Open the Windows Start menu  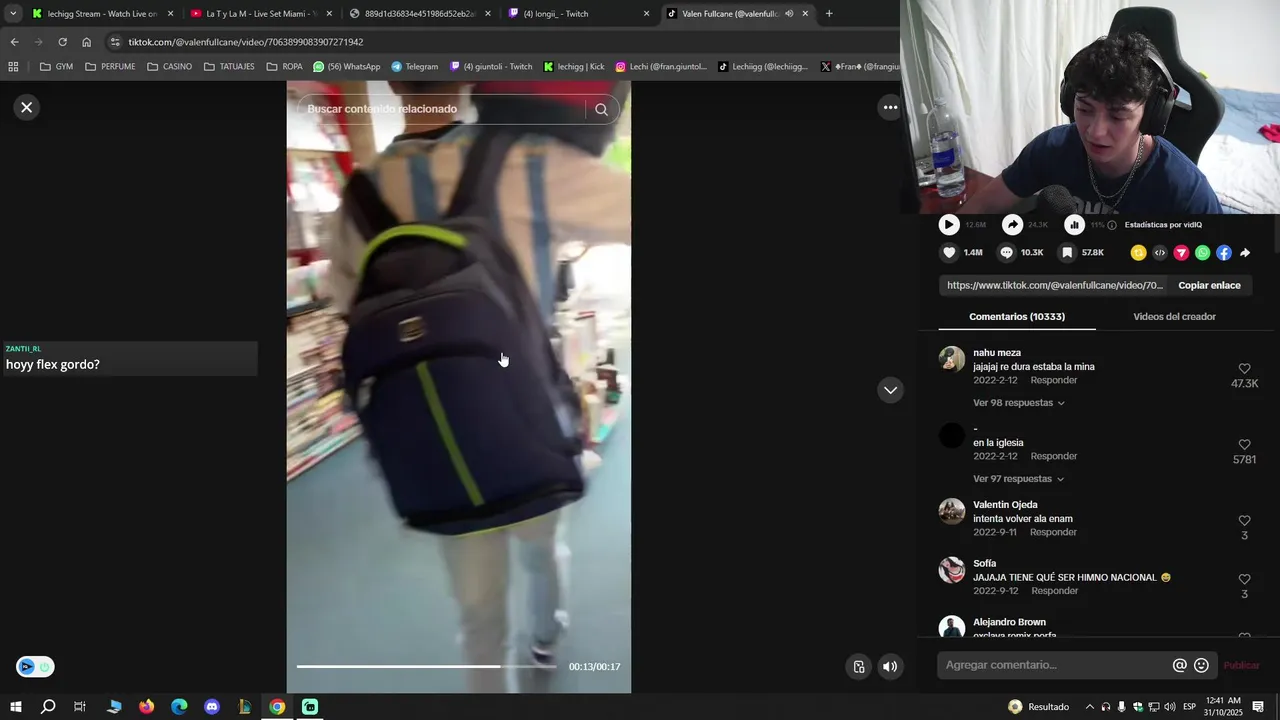pos(16,707)
